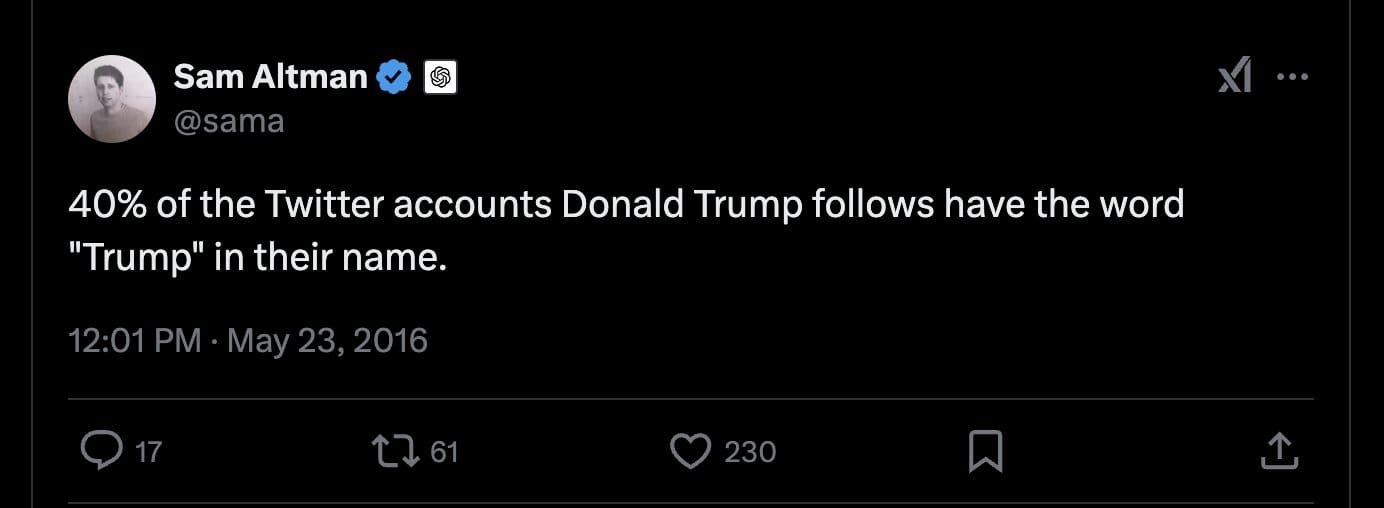Click the blue verified checkmark badge

[x=394, y=77]
